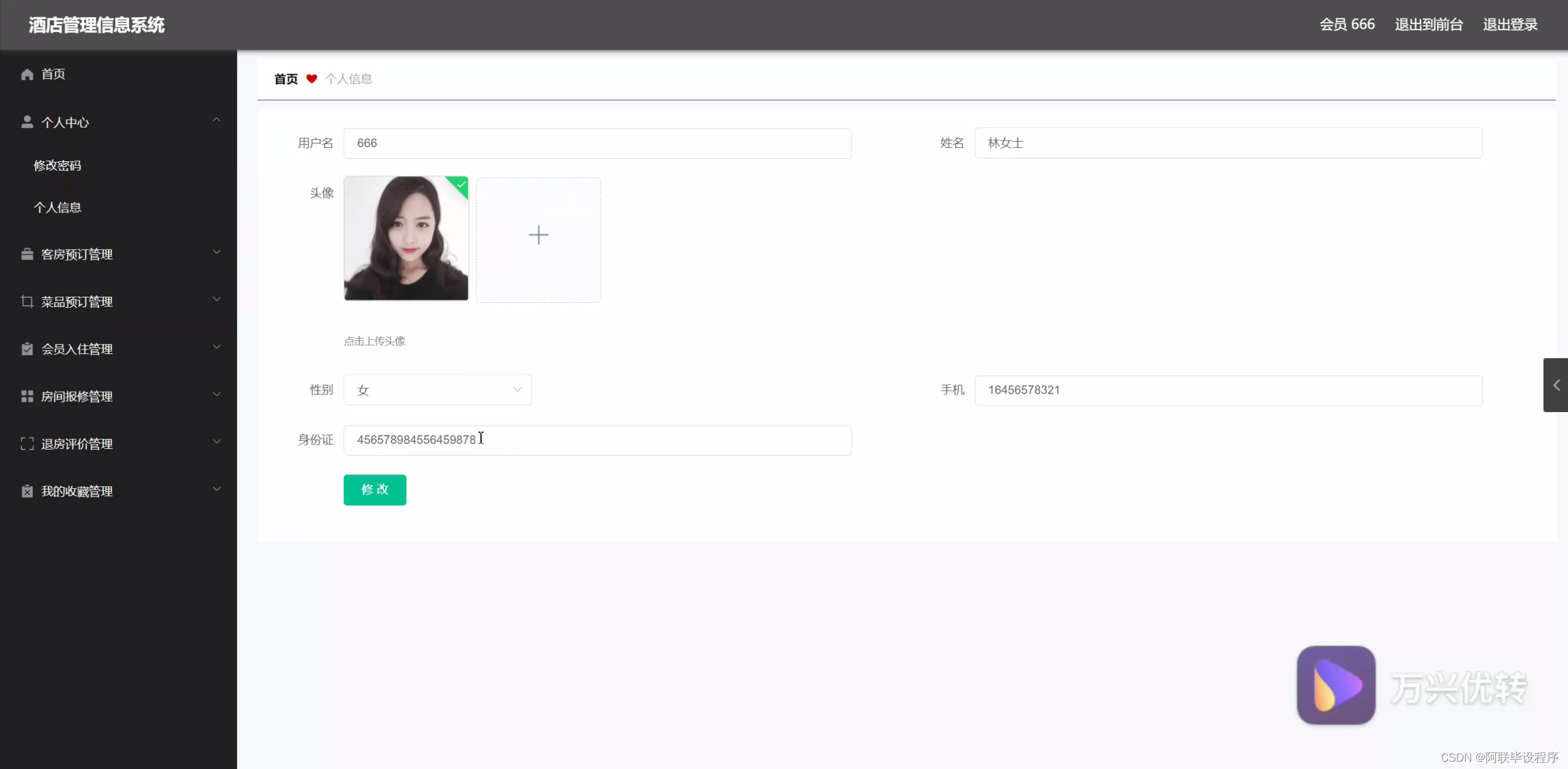Click 退出到前台 link in header

(x=1428, y=25)
